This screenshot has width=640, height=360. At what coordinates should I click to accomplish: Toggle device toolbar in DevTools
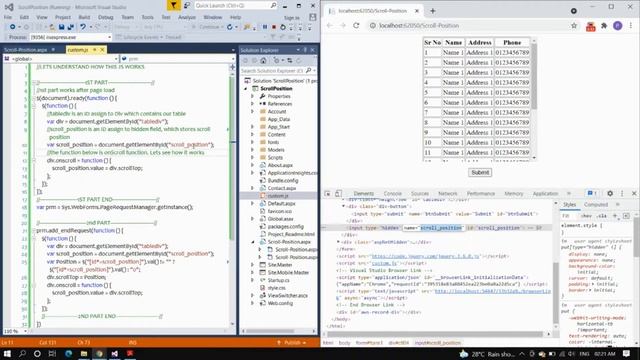pyautogui.click(x=338, y=193)
